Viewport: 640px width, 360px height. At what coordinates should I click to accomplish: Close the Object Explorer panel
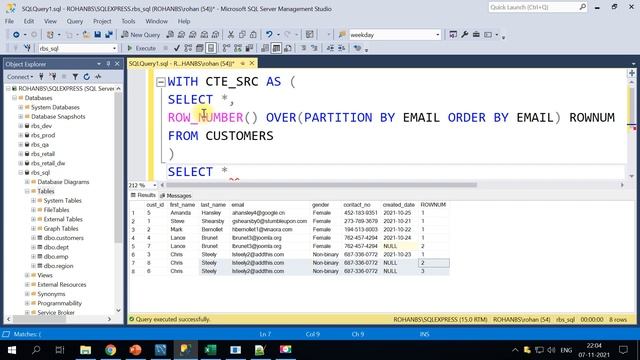(117, 64)
